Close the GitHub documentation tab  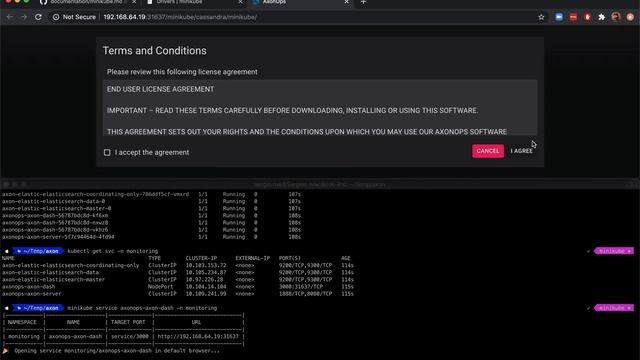tap(134, 2)
